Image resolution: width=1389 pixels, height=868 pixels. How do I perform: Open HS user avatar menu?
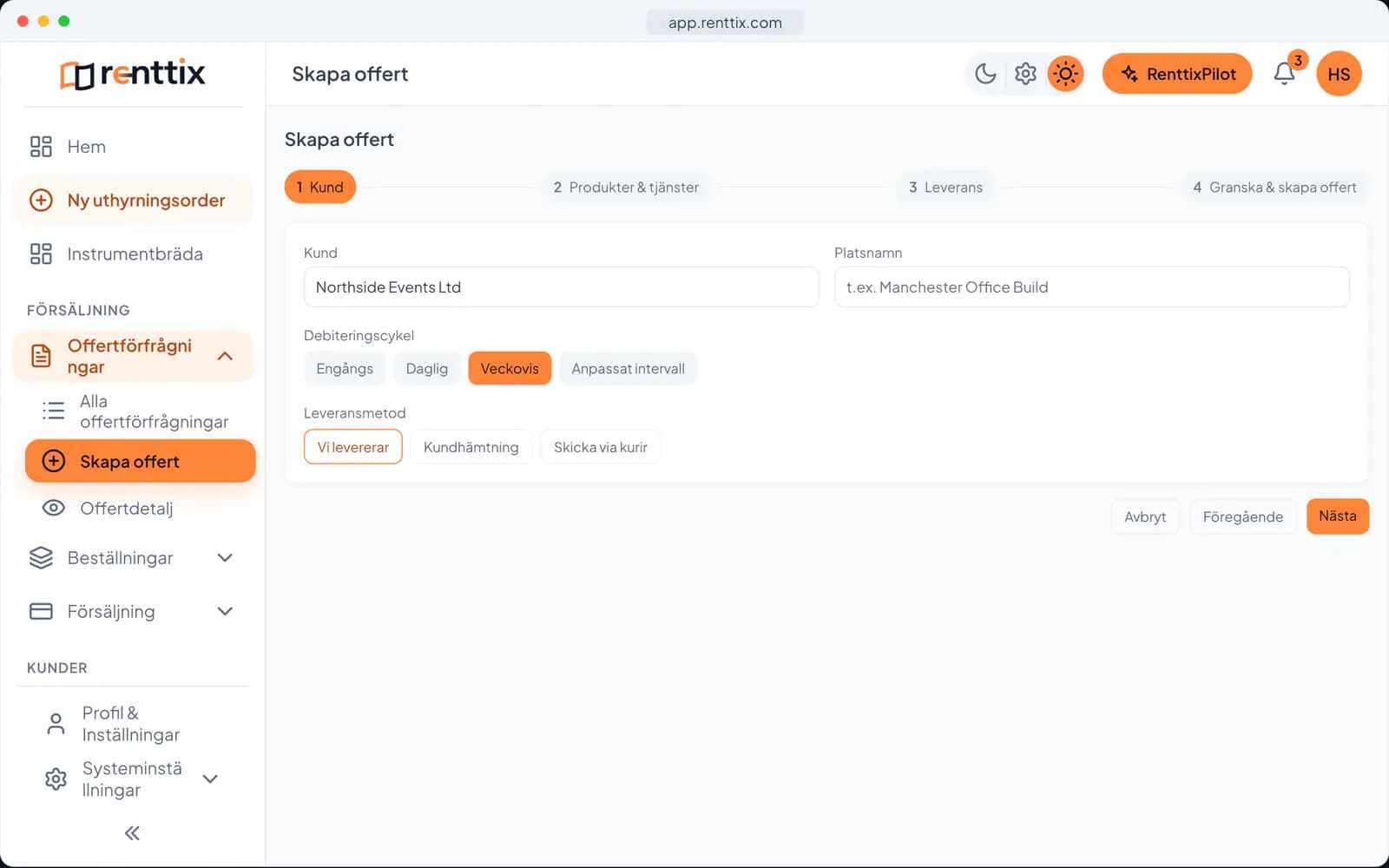point(1339,74)
